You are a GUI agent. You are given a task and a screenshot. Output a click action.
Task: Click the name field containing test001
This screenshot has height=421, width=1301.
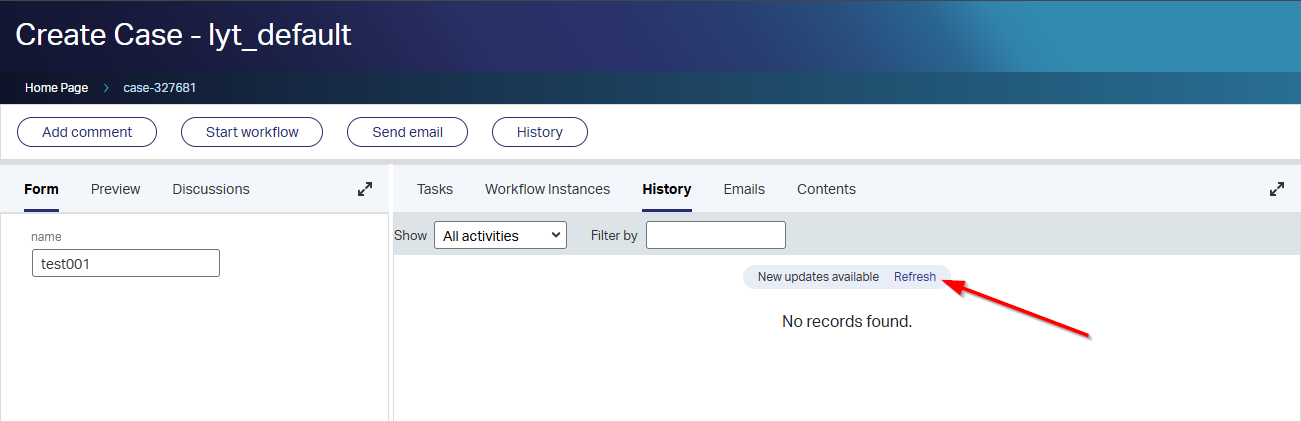point(125,263)
